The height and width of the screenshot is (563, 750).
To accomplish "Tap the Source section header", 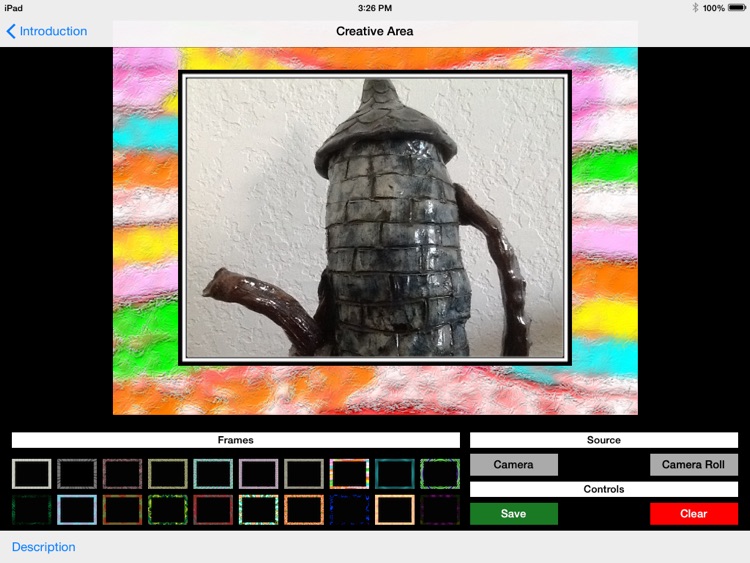I will click(x=604, y=440).
